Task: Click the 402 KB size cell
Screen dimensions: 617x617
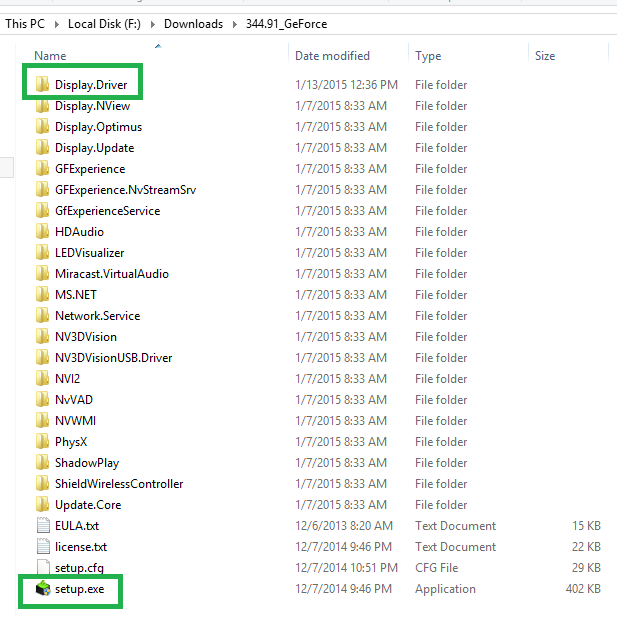Action: 583,588
